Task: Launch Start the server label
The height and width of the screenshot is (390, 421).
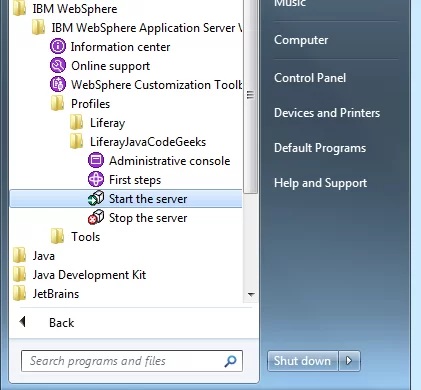Action: tap(148, 199)
